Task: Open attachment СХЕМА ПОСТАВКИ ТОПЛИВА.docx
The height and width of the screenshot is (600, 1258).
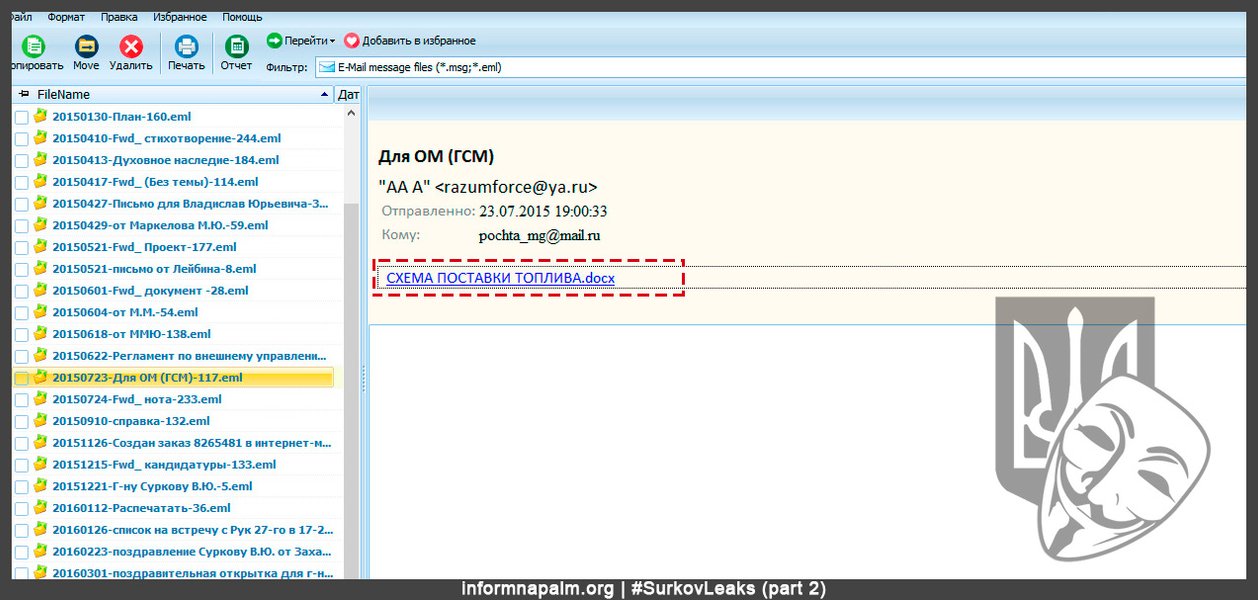Action: pos(500,278)
